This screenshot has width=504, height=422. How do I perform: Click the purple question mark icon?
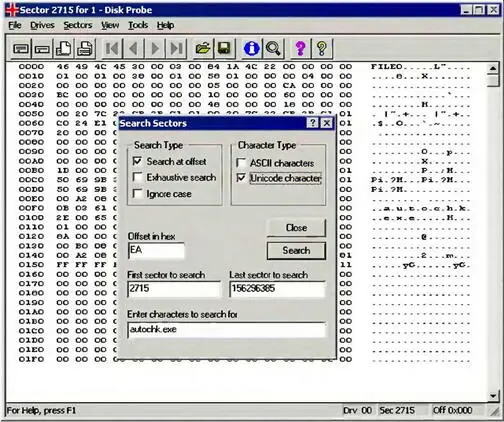click(x=300, y=49)
